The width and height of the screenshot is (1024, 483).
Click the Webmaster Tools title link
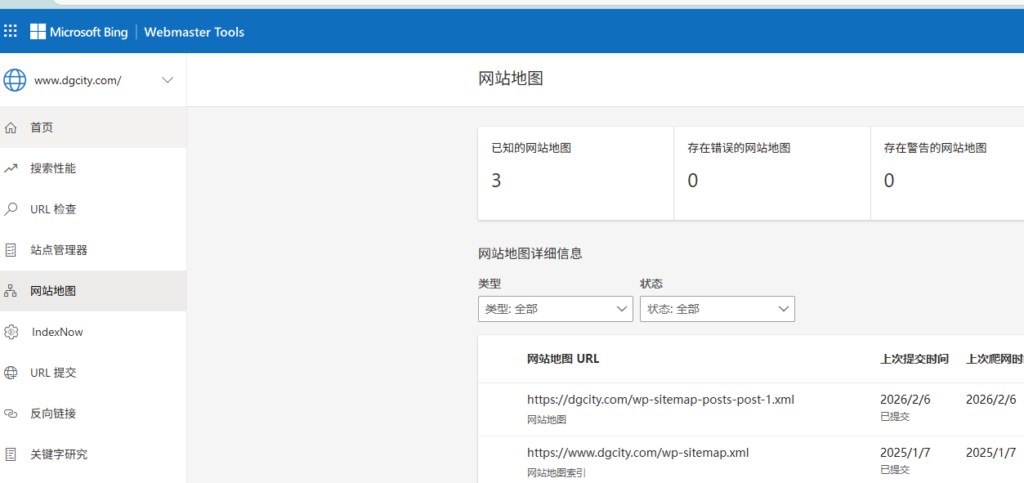pyautogui.click(x=194, y=32)
